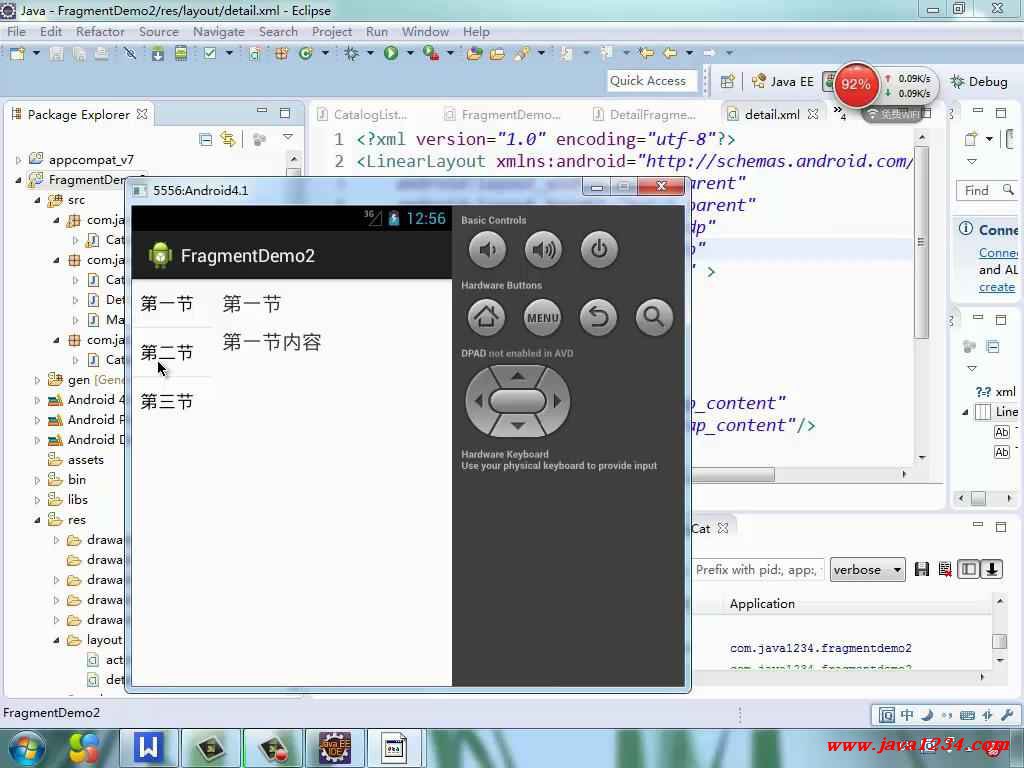This screenshot has height=768, width=1024.
Task: Click the Debug bug toolbar icon
Action: (x=351, y=53)
